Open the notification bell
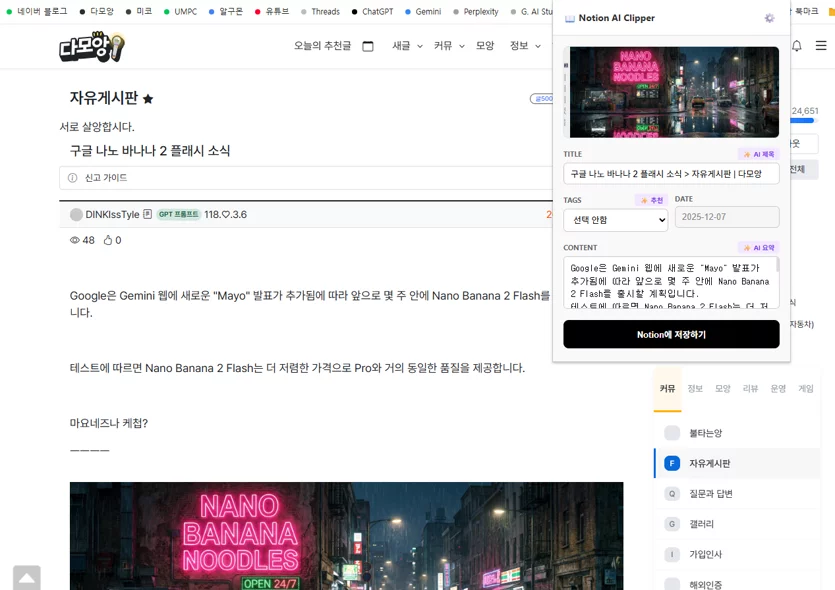 [797, 46]
